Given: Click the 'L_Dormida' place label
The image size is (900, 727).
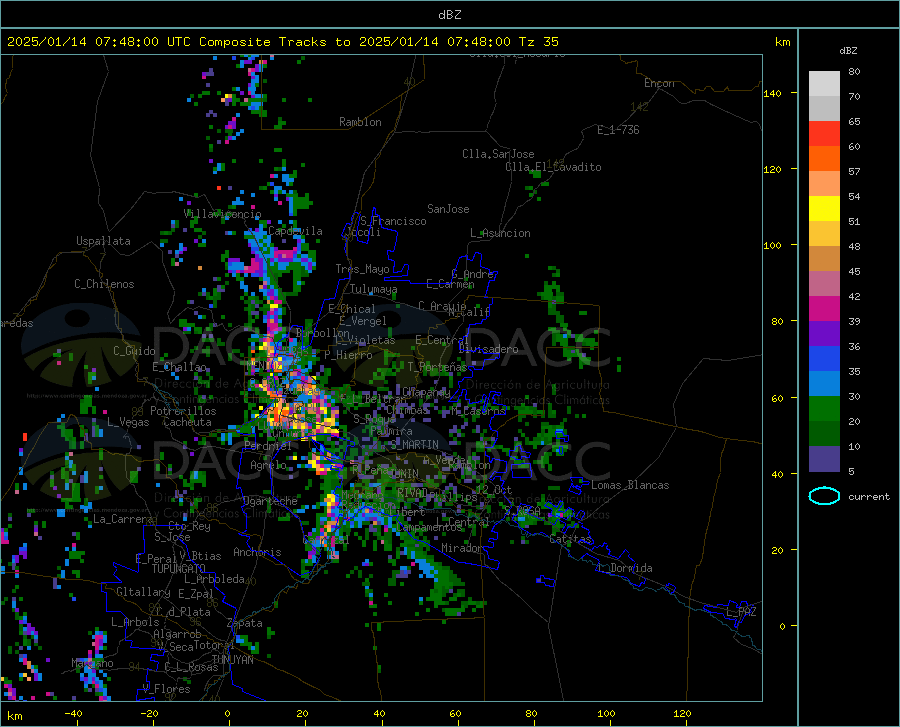Looking at the screenshot, I should (625, 568).
